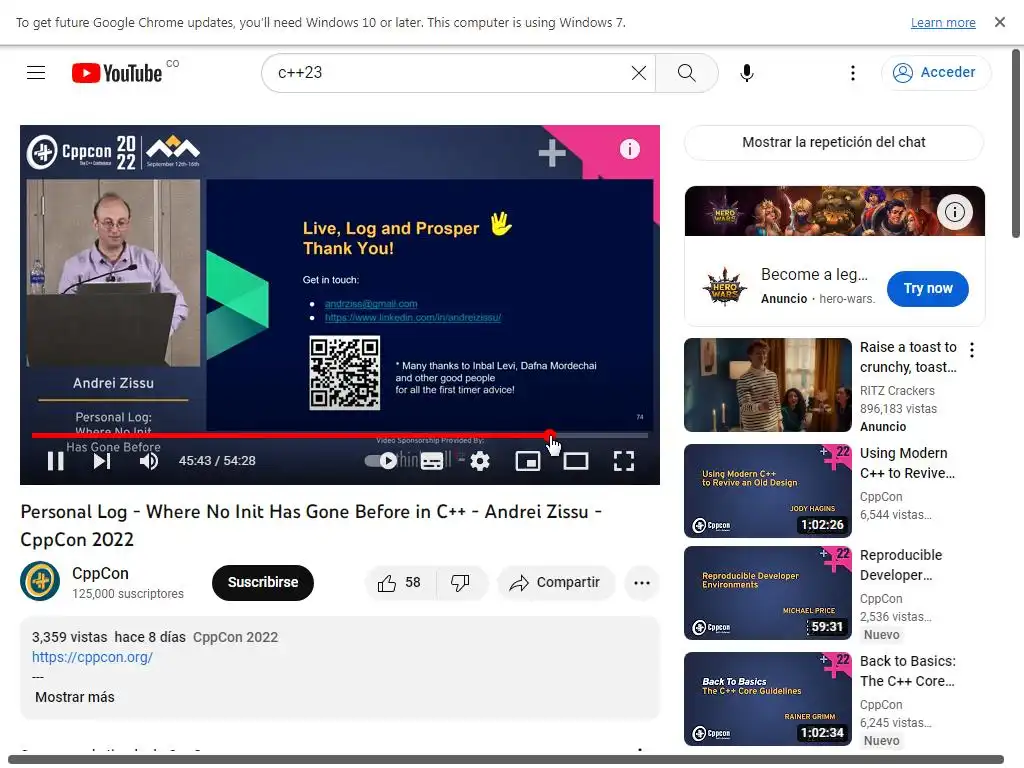The image size is (1024, 768).
Task: Click the Acceder sign-in button
Action: tap(935, 72)
